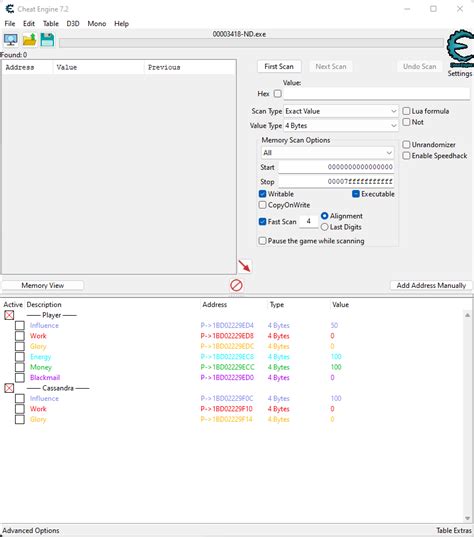Click the First Scan button
Image resolution: width=474 pixels, height=537 pixels.
(279, 66)
